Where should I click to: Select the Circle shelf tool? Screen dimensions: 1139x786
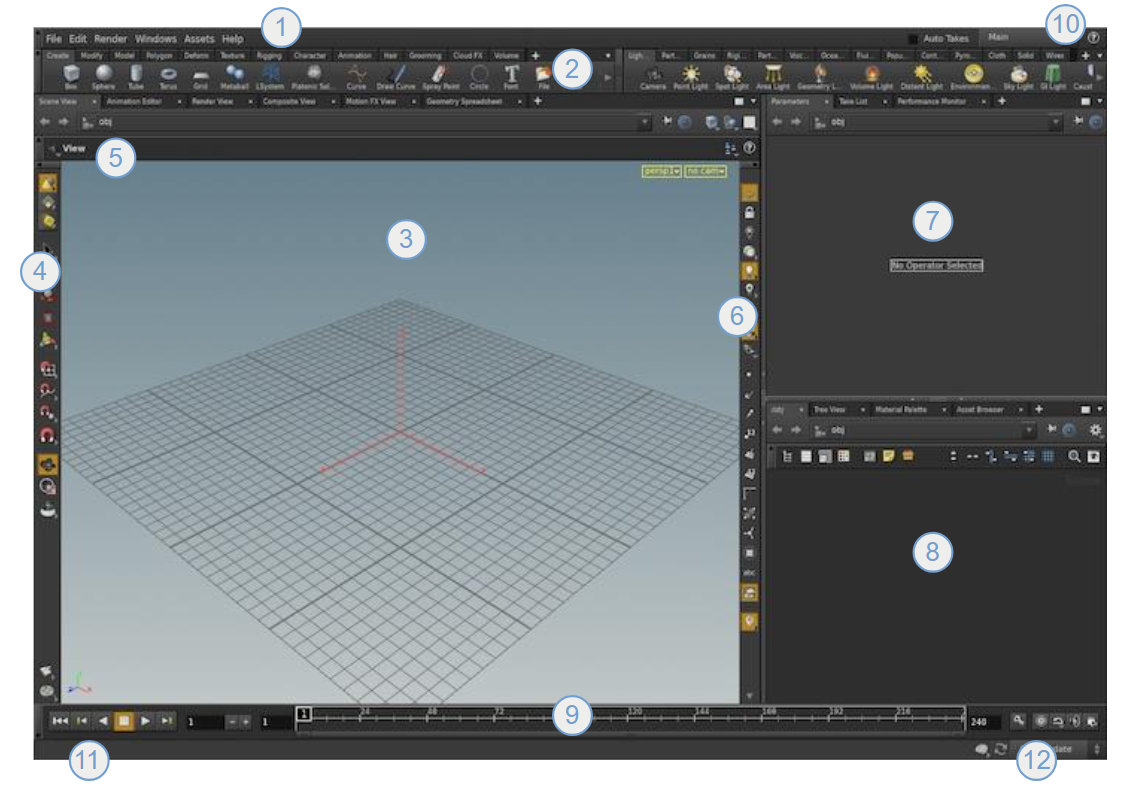pyautogui.click(x=479, y=76)
